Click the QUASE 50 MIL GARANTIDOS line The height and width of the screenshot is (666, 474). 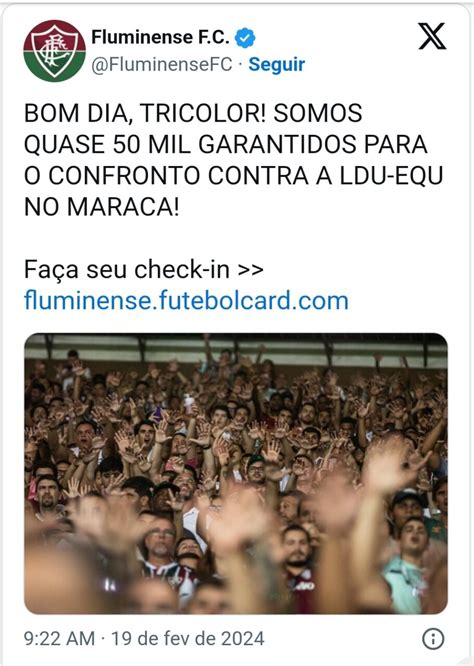226,144
